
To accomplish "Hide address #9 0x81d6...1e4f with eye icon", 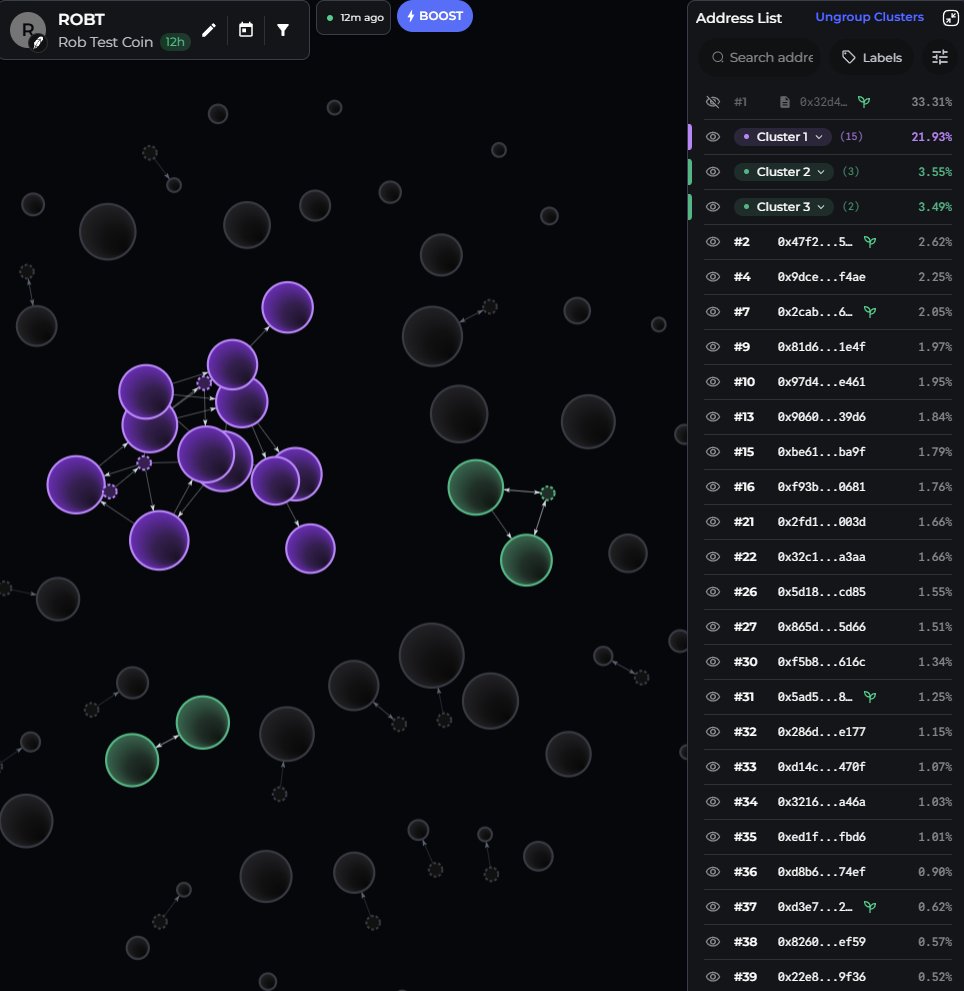I will (x=712, y=346).
